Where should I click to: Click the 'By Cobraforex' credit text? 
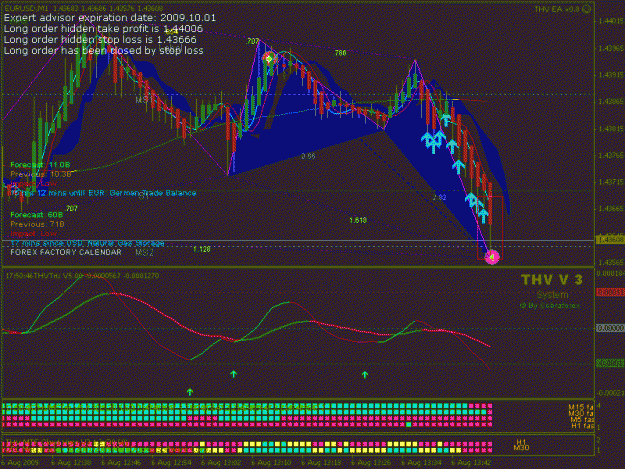pos(550,306)
